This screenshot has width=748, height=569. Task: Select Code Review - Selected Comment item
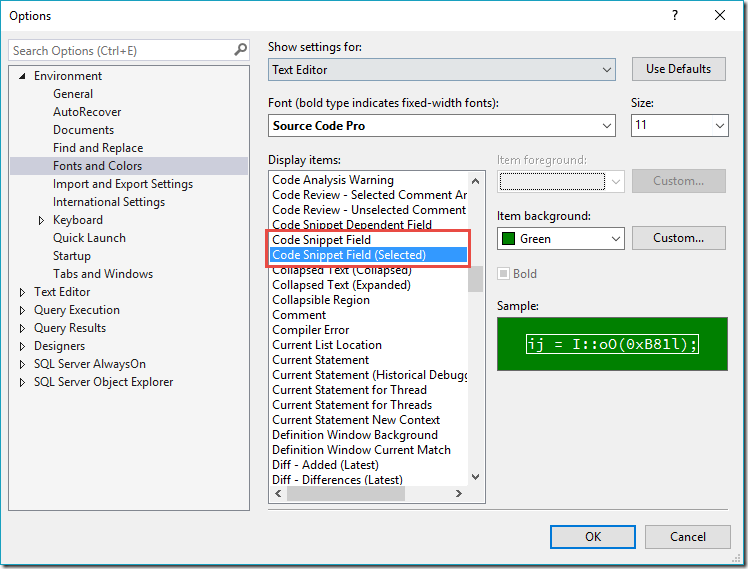pos(369,195)
